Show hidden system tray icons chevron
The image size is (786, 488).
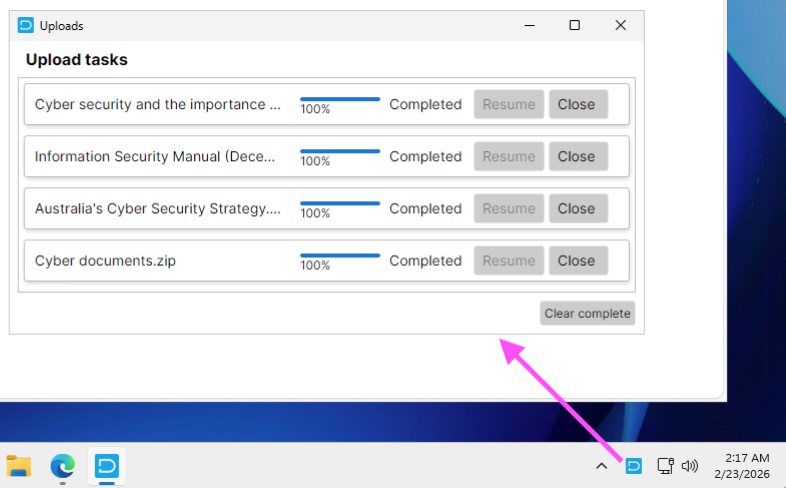point(602,466)
